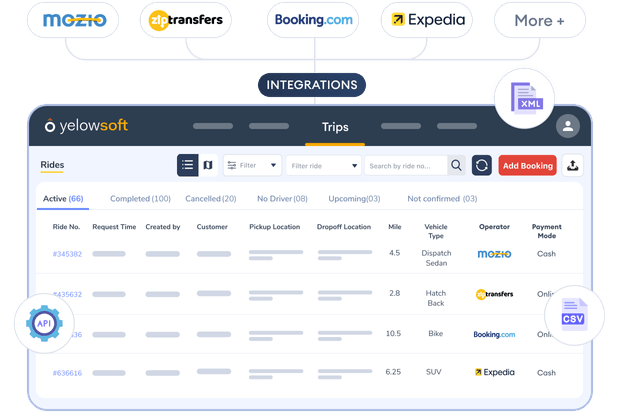Click Cash payment in ride #345382 row

tap(546, 254)
